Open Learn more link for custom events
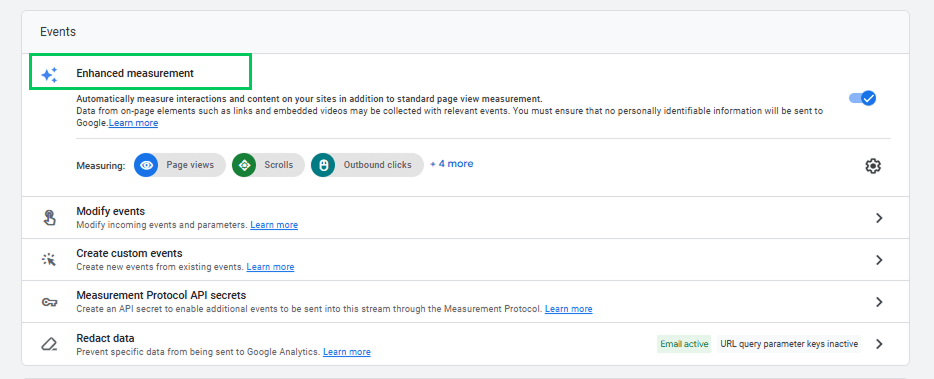The width and height of the screenshot is (934, 379). tap(270, 267)
